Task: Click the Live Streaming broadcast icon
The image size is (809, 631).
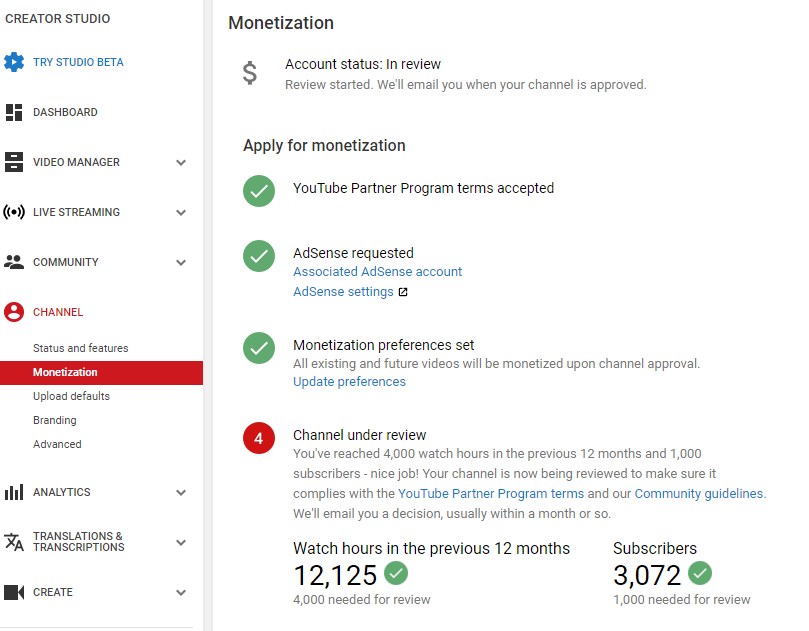Action: pos(14,212)
